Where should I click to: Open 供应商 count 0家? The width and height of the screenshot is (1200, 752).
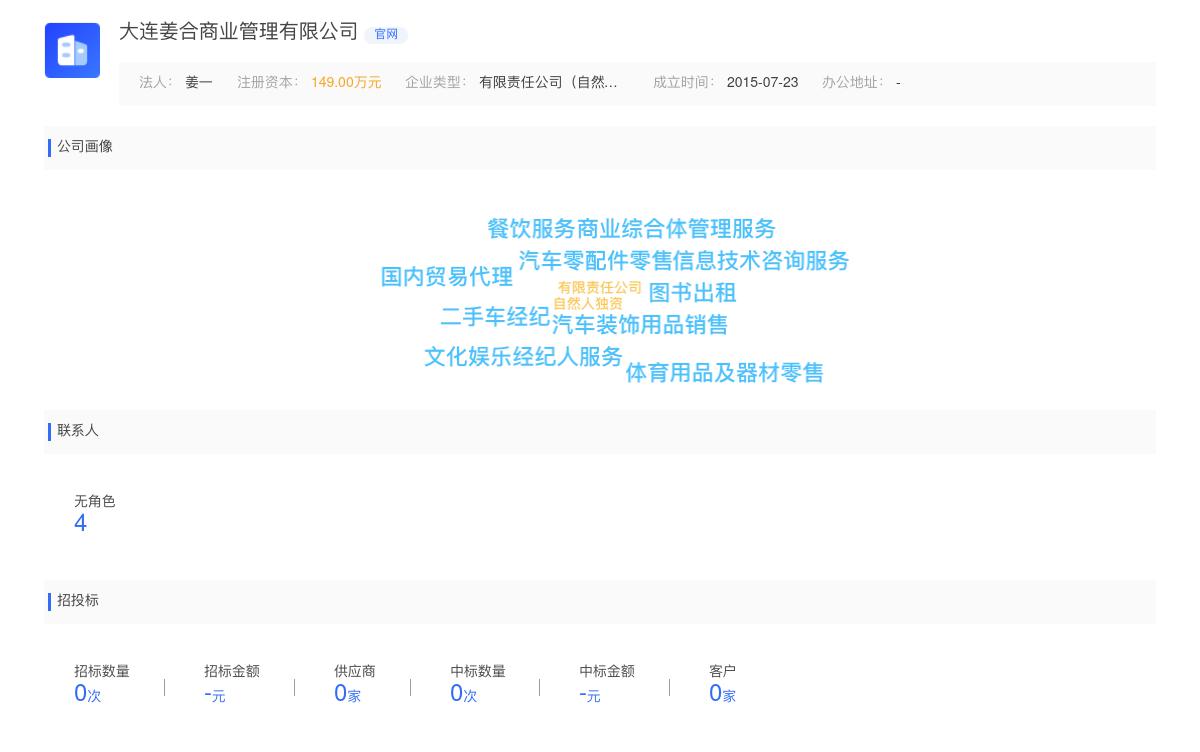click(x=347, y=694)
